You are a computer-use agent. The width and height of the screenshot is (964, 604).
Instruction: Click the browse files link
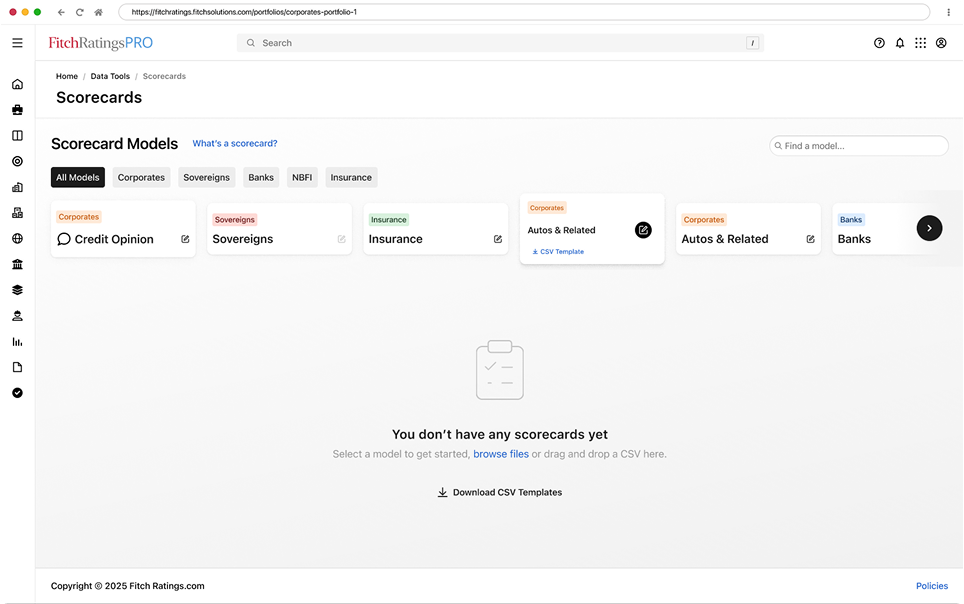501,454
